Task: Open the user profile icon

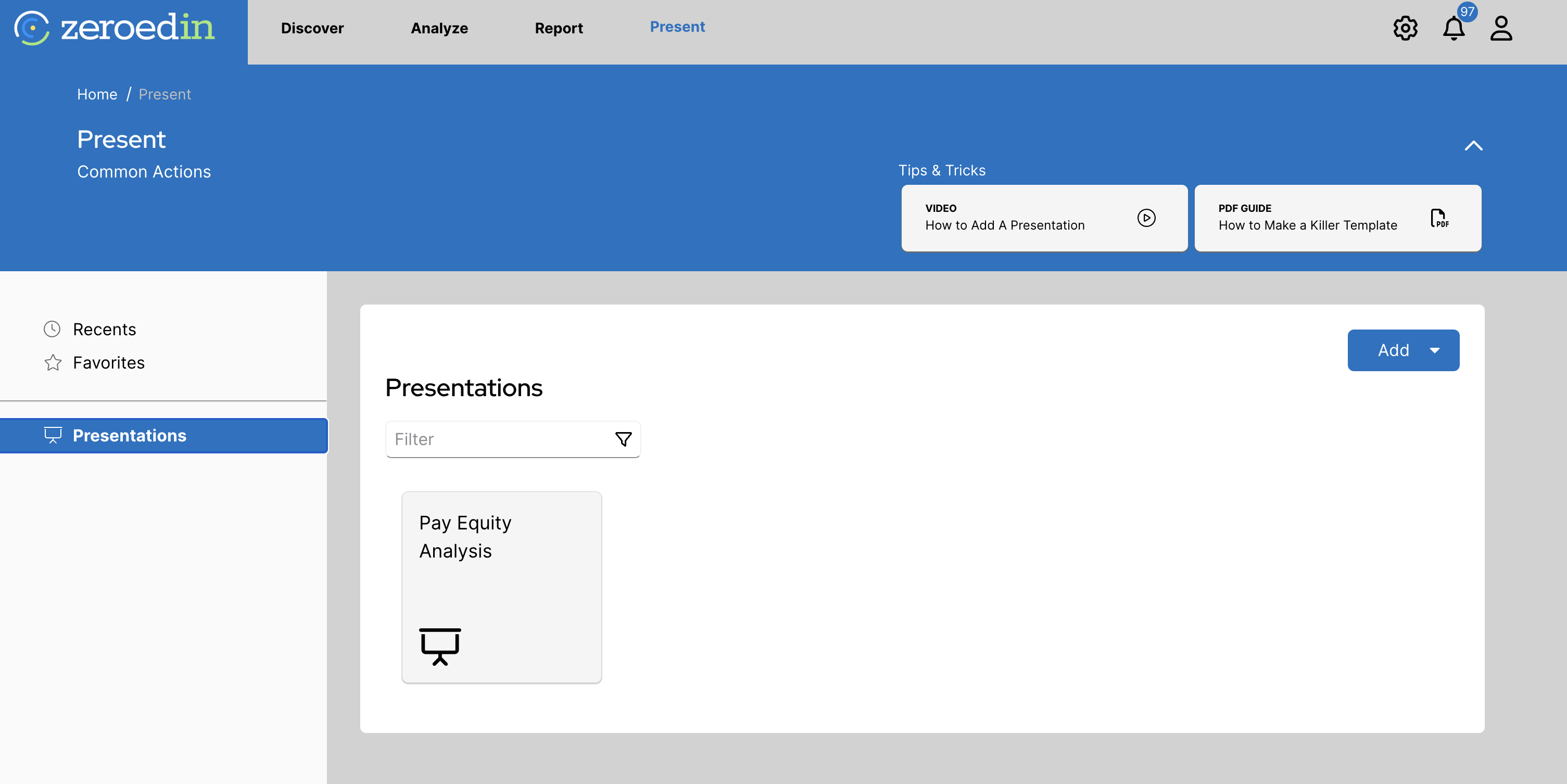Action: (x=1501, y=28)
